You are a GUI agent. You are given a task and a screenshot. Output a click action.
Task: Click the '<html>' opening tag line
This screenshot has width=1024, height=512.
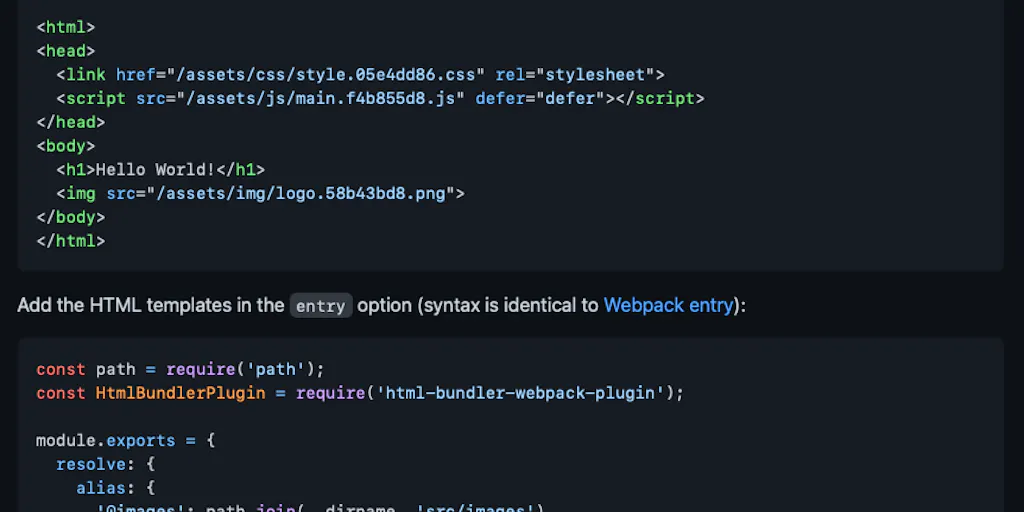65,27
